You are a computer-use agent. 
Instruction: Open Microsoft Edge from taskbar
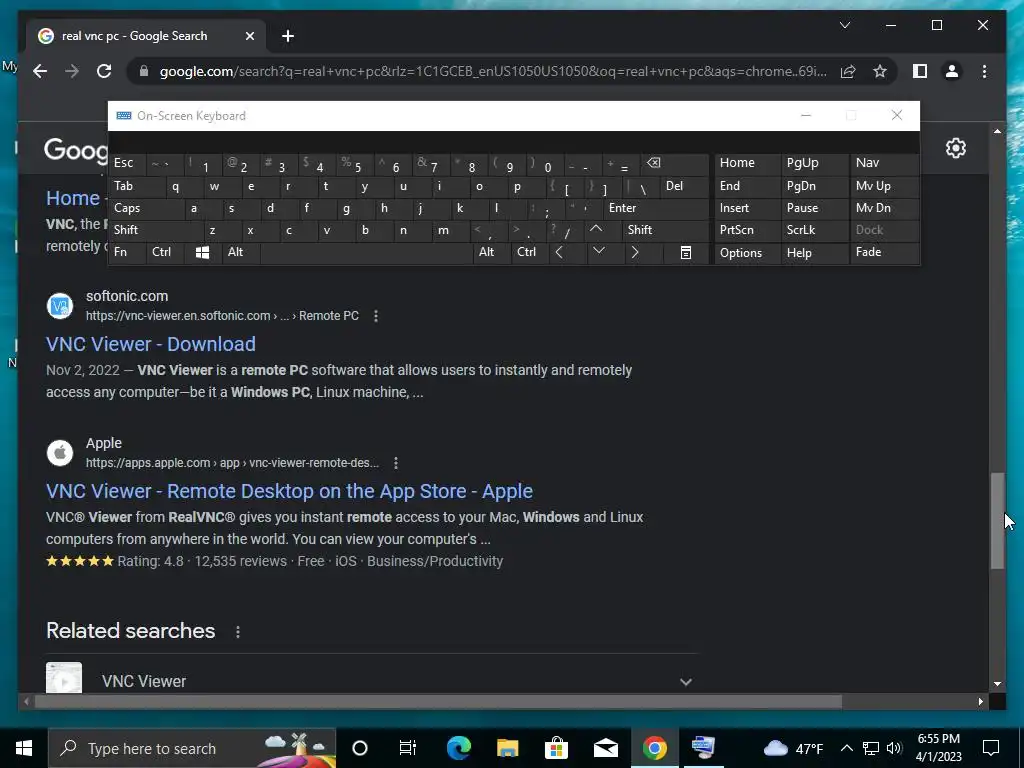coord(458,748)
